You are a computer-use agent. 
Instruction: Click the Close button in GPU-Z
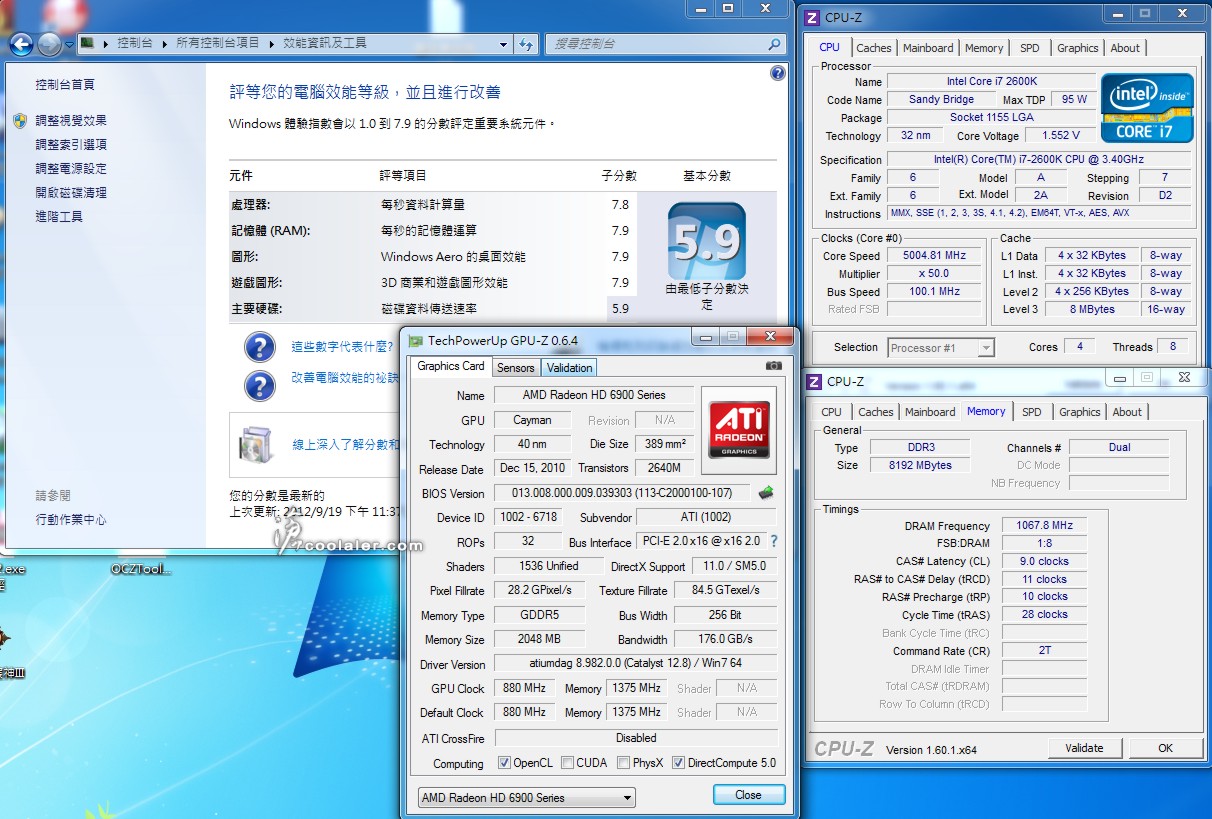pyautogui.click(x=748, y=795)
